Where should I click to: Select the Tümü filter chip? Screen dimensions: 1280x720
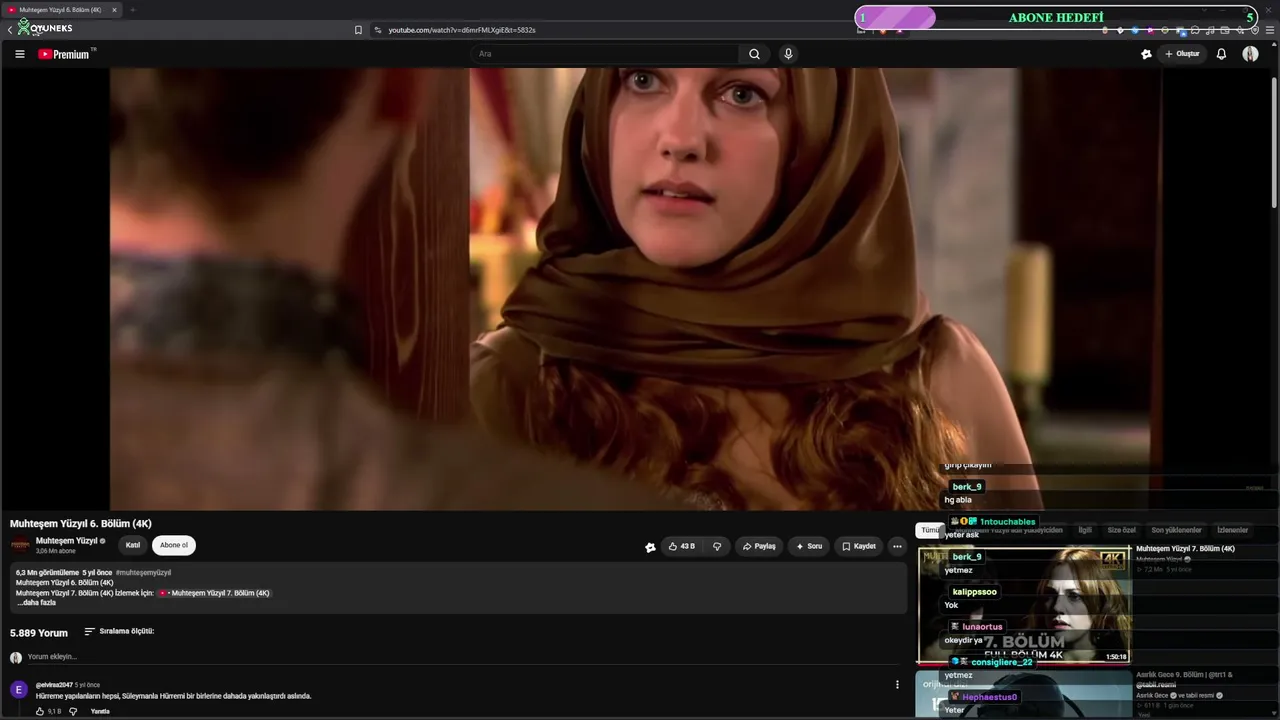(x=930, y=530)
